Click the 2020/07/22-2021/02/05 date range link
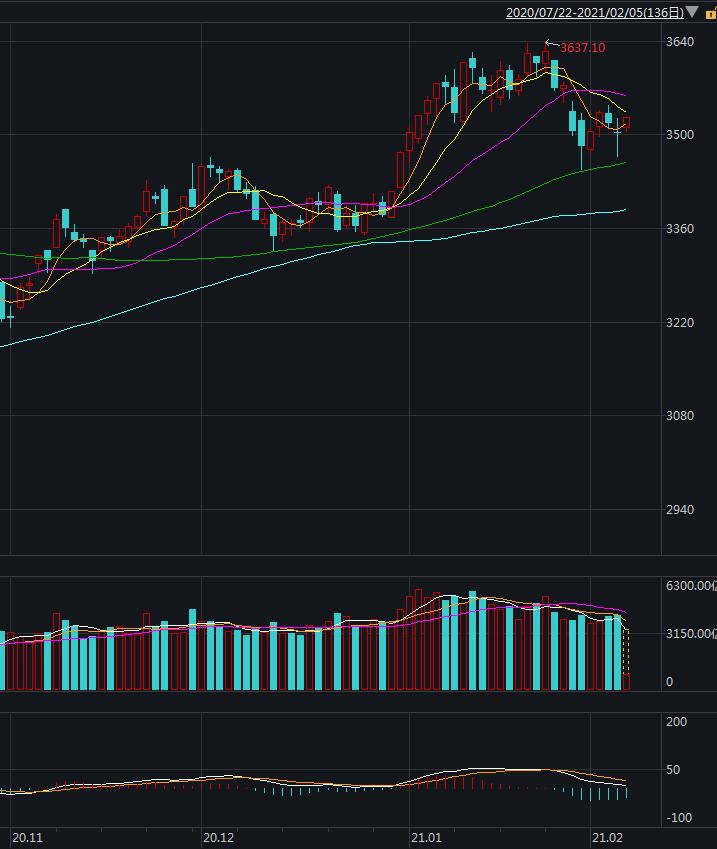This screenshot has width=717, height=849. 594,13
